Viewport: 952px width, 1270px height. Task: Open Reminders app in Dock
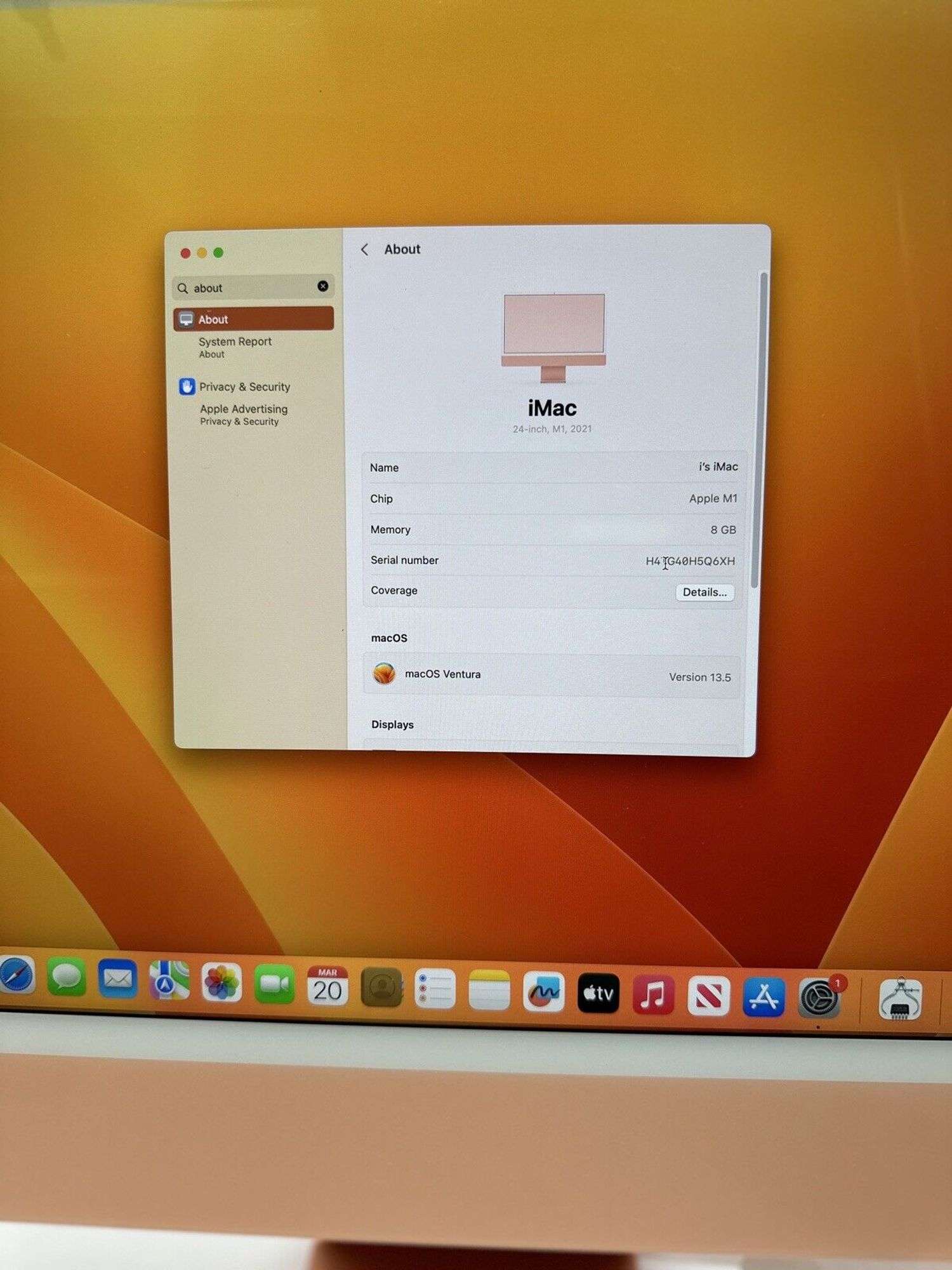click(x=435, y=989)
